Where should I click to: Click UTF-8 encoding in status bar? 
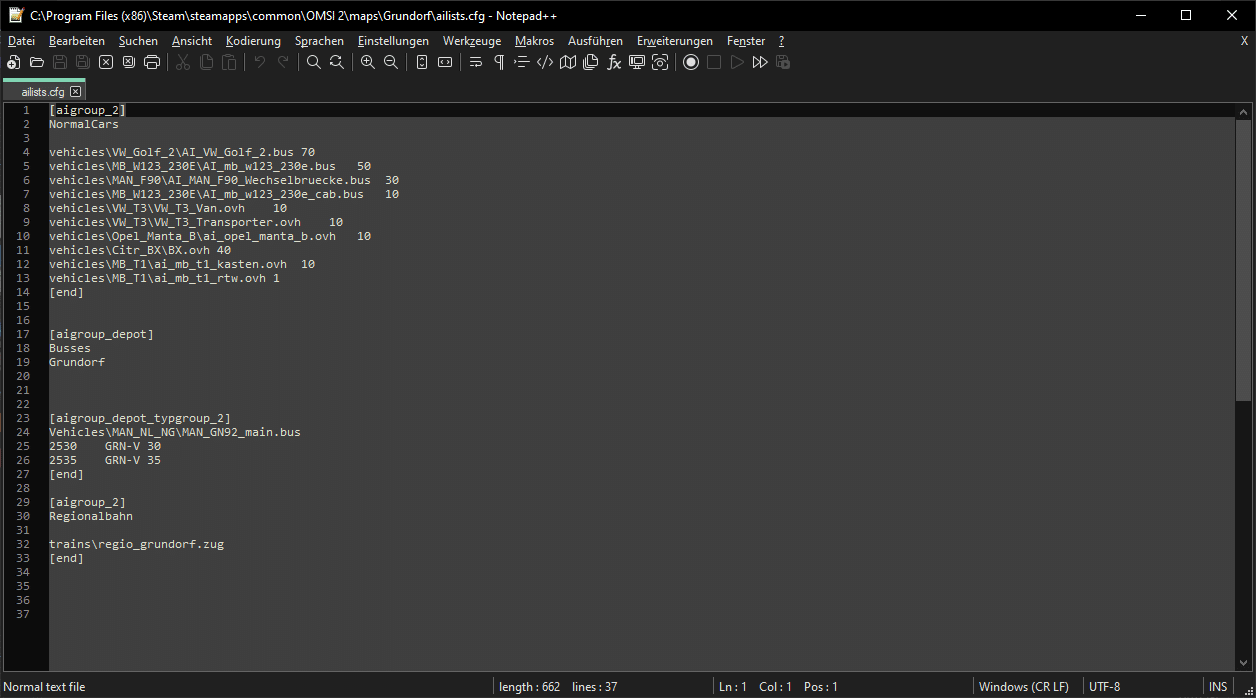(1105, 687)
